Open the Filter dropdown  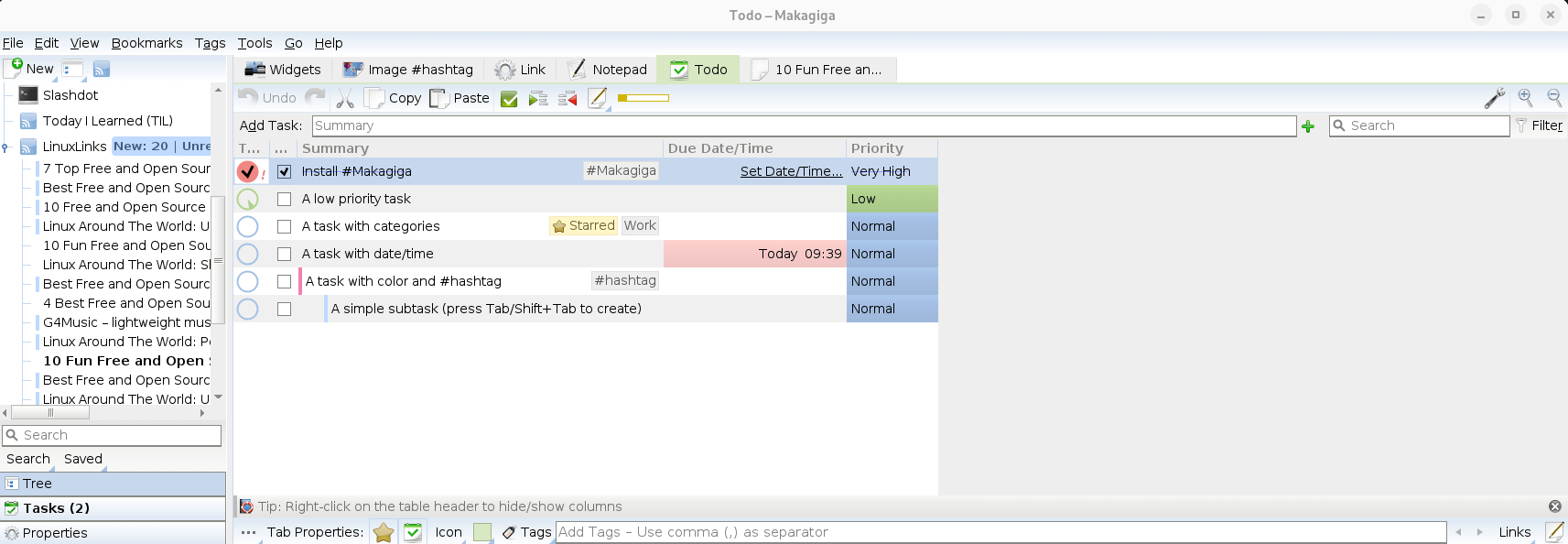[x=1540, y=126]
